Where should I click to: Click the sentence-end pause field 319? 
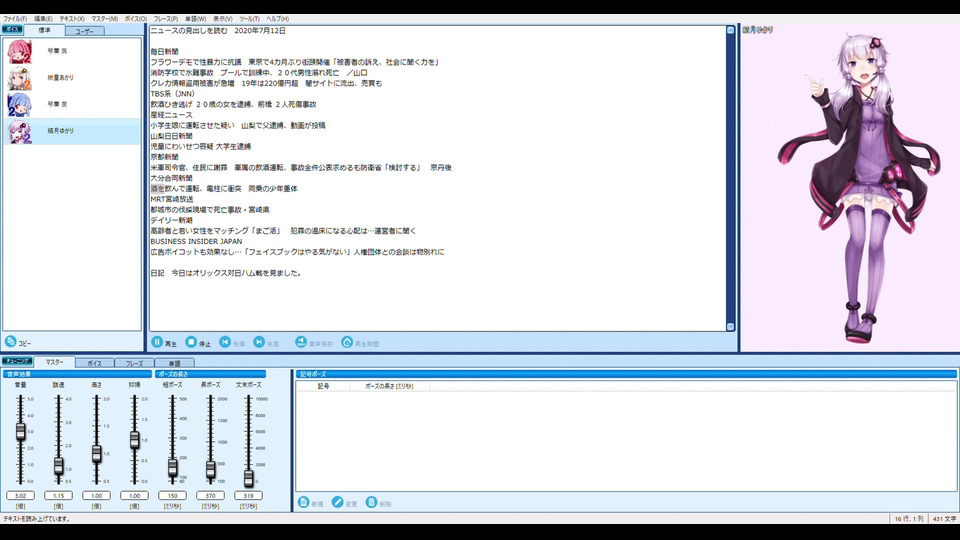pos(249,495)
